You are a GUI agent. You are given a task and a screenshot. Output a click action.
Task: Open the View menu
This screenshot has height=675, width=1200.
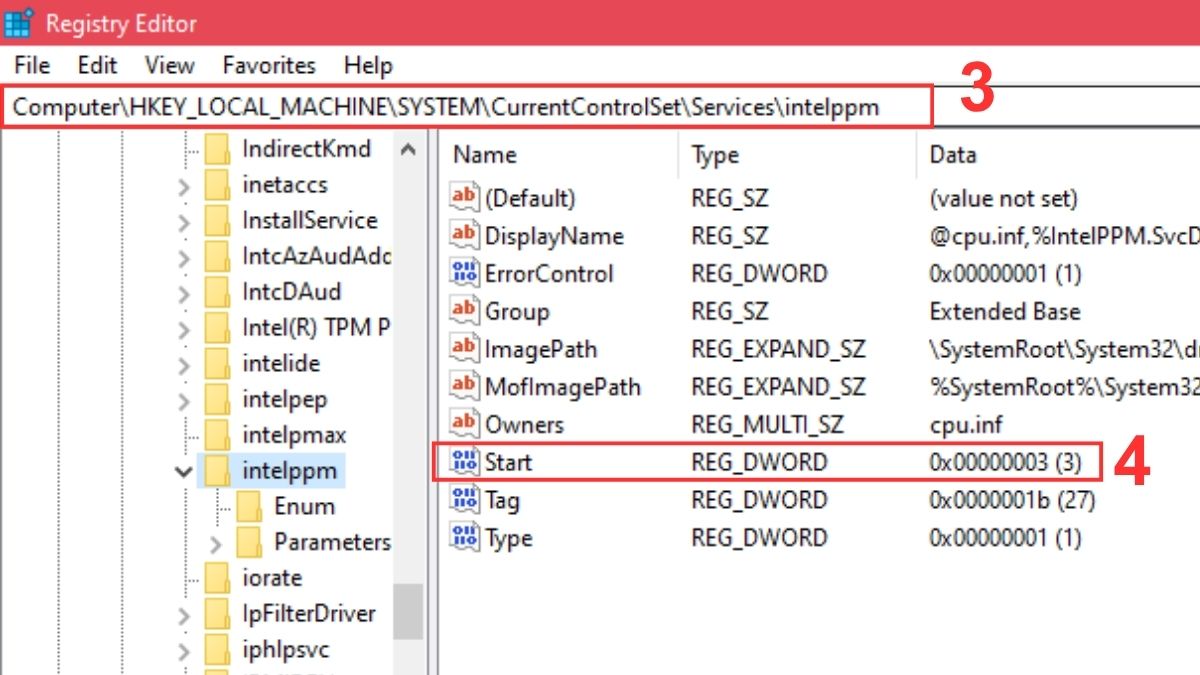tap(169, 66)
